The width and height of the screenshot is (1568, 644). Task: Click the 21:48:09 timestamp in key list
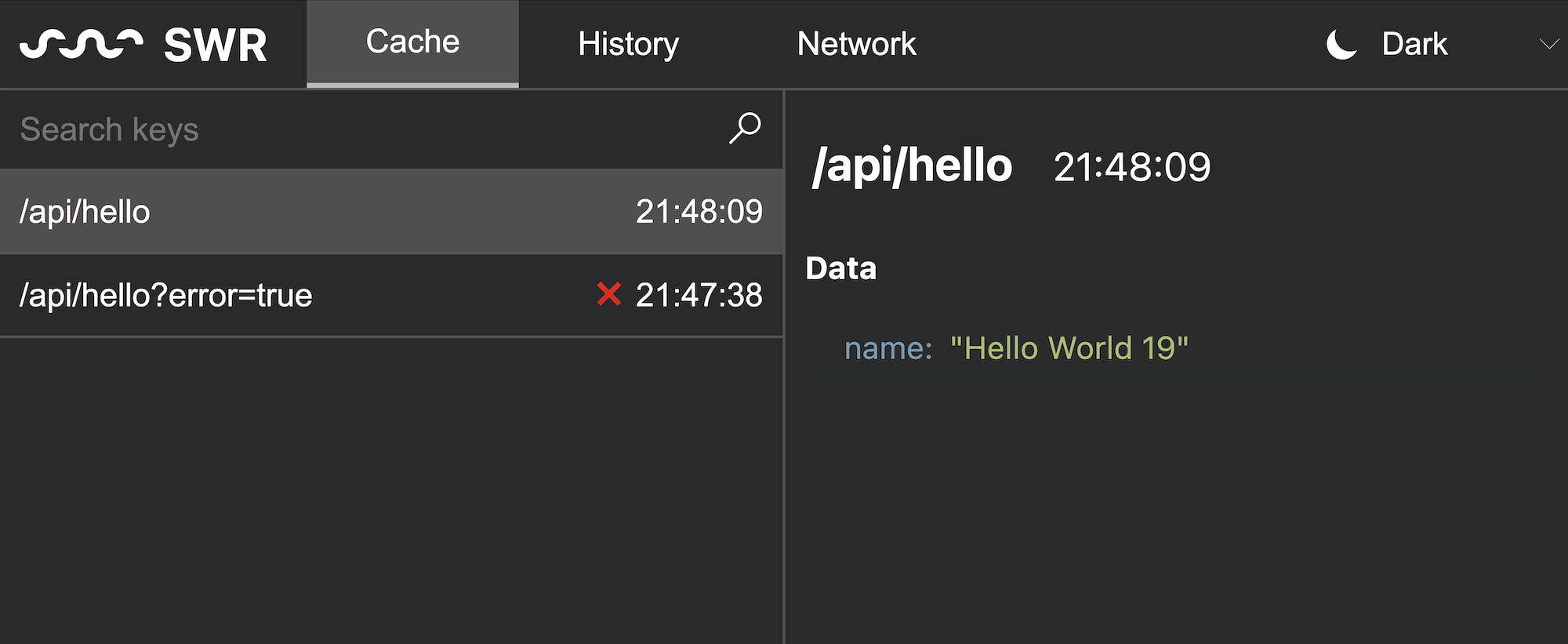point(699,212)
